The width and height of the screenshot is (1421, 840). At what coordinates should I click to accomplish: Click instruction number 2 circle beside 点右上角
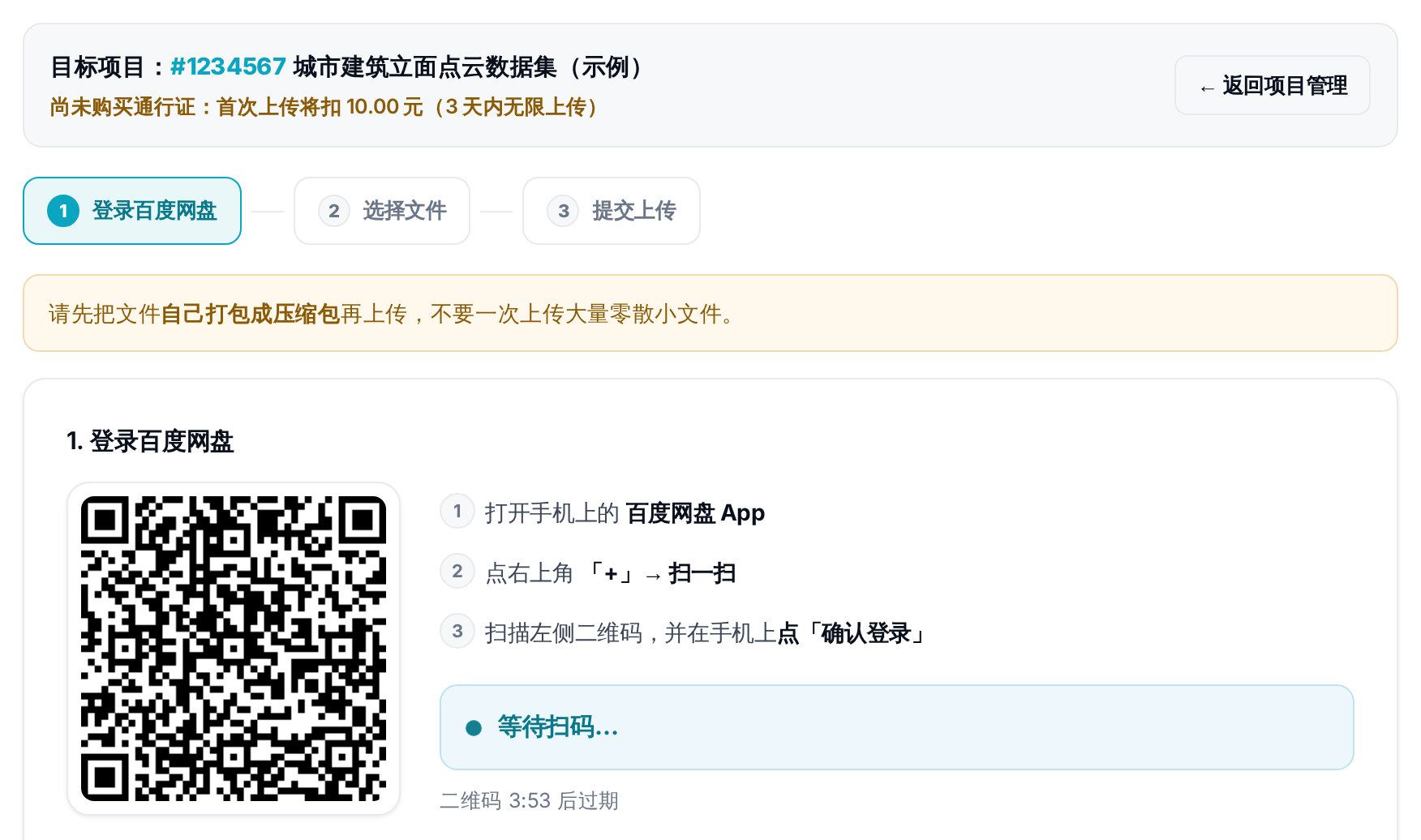point(457,572)
